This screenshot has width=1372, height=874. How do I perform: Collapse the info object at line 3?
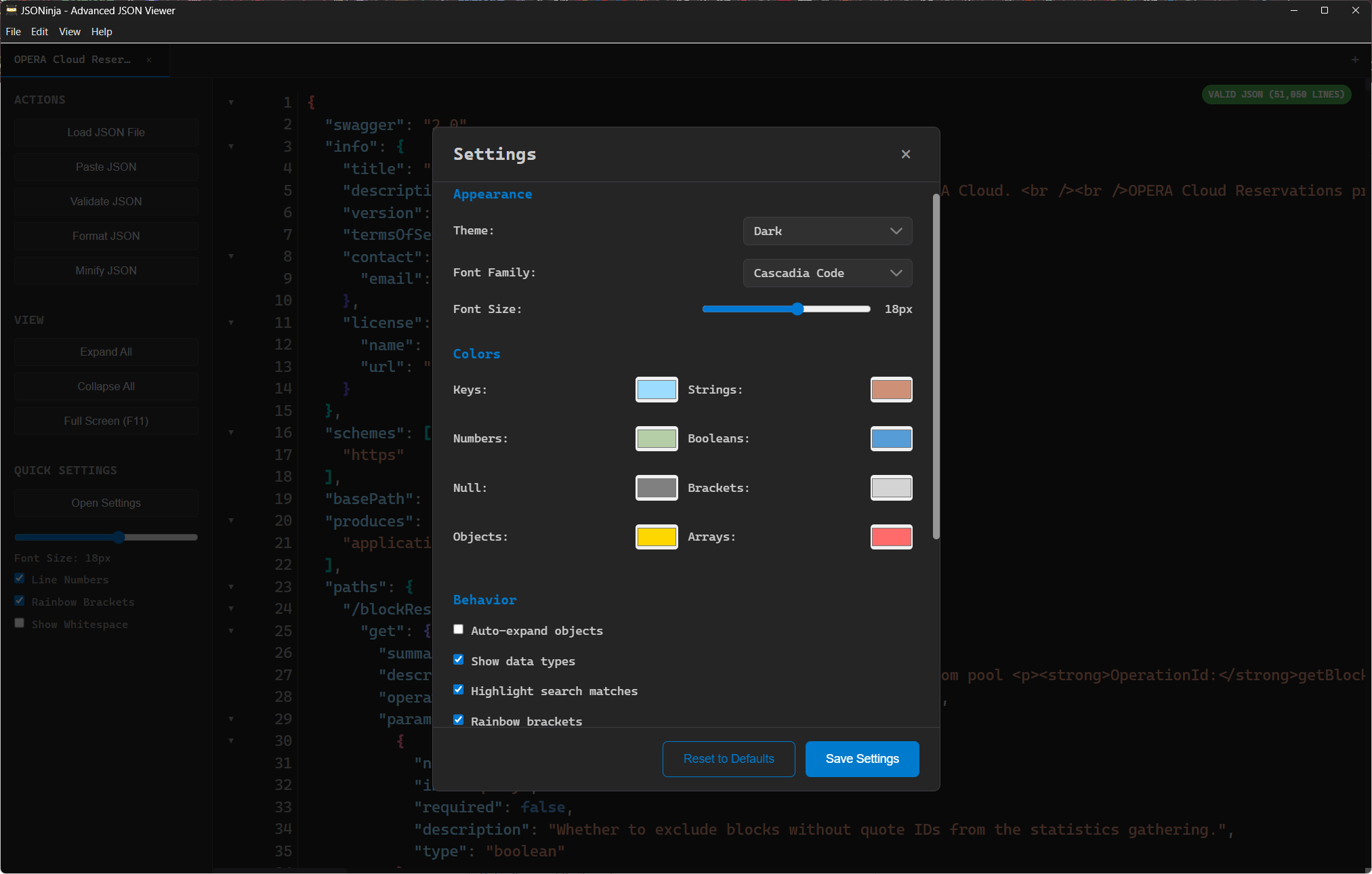[x=231, y=146]
